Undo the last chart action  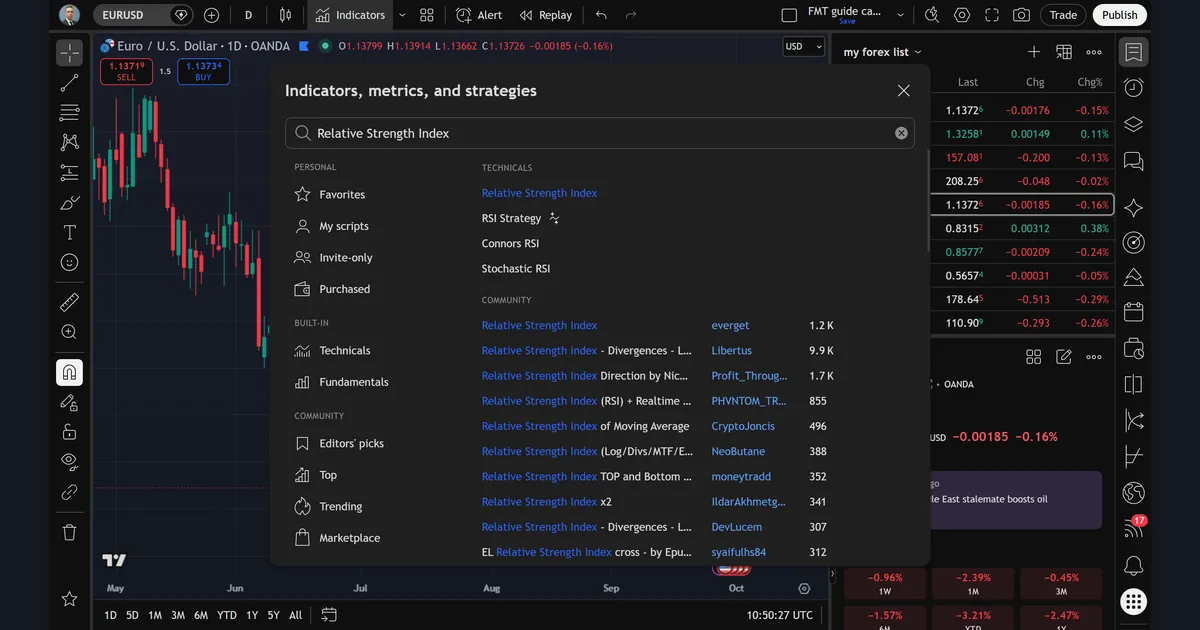point(600,15)
